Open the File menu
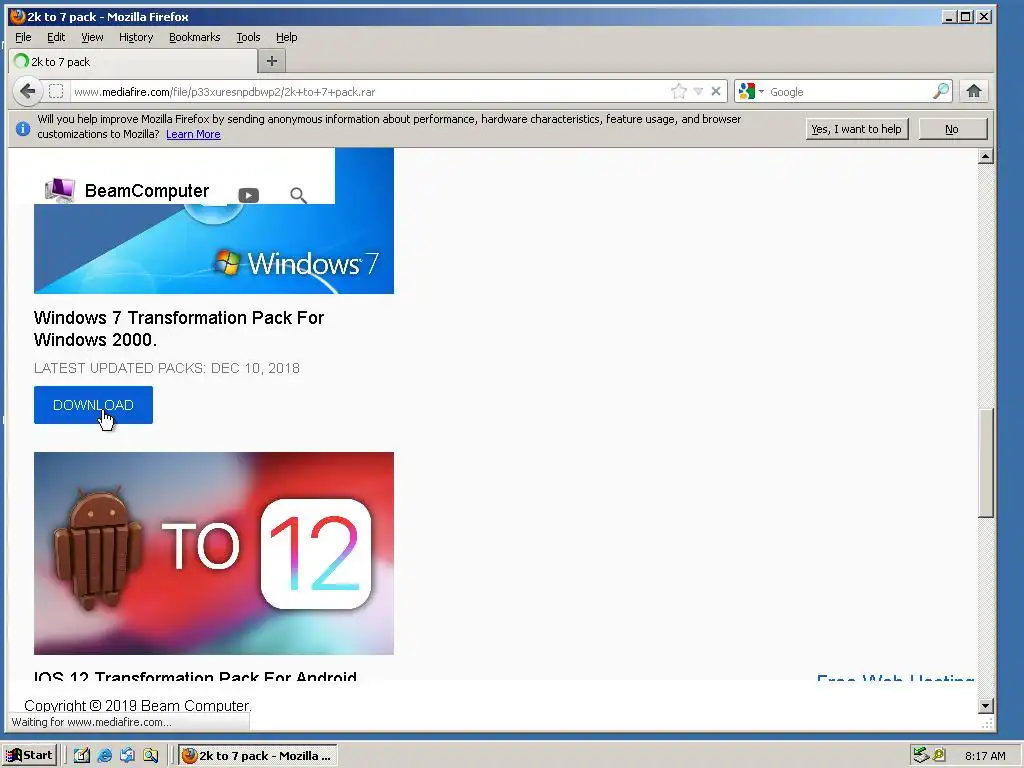1024x768 pixels. [23, 37]
